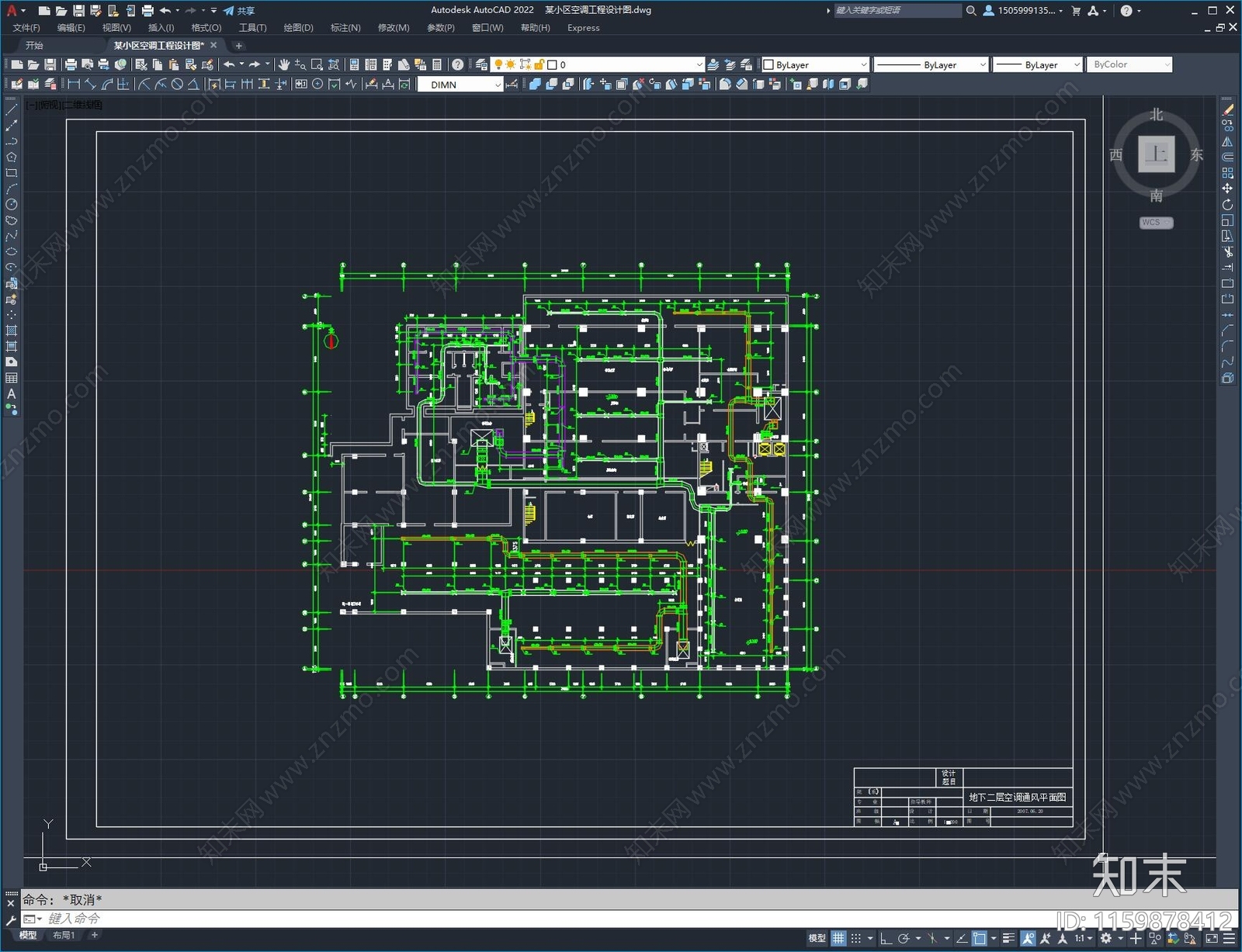This screenshot has height=952, width=1242.
Task: Click the Erase tool in right toolbar
Action: point(1227,110)
